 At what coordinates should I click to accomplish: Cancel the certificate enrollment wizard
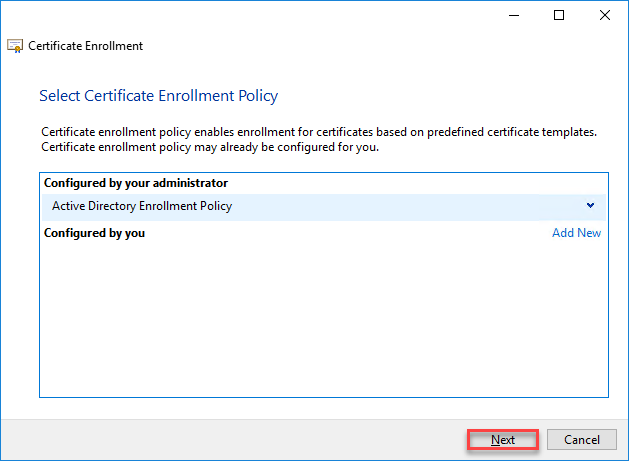click(581, 440)
